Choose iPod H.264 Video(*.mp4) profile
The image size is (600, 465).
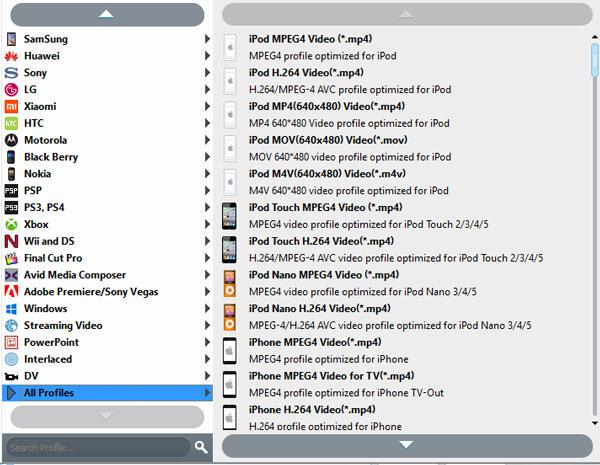[x=406, y=81]
